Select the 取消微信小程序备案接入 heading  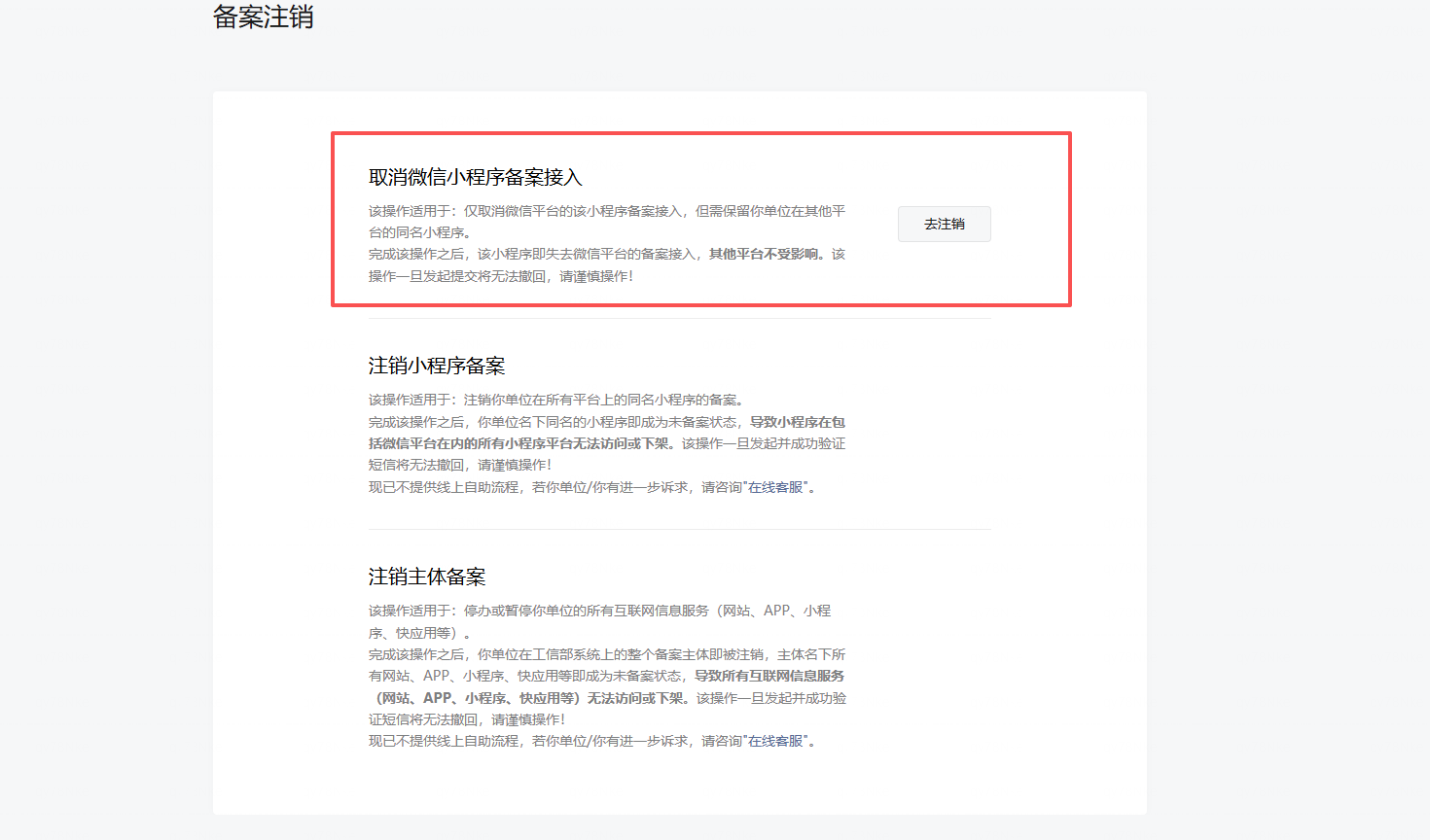pyautogui.click(x=475, y=177)
